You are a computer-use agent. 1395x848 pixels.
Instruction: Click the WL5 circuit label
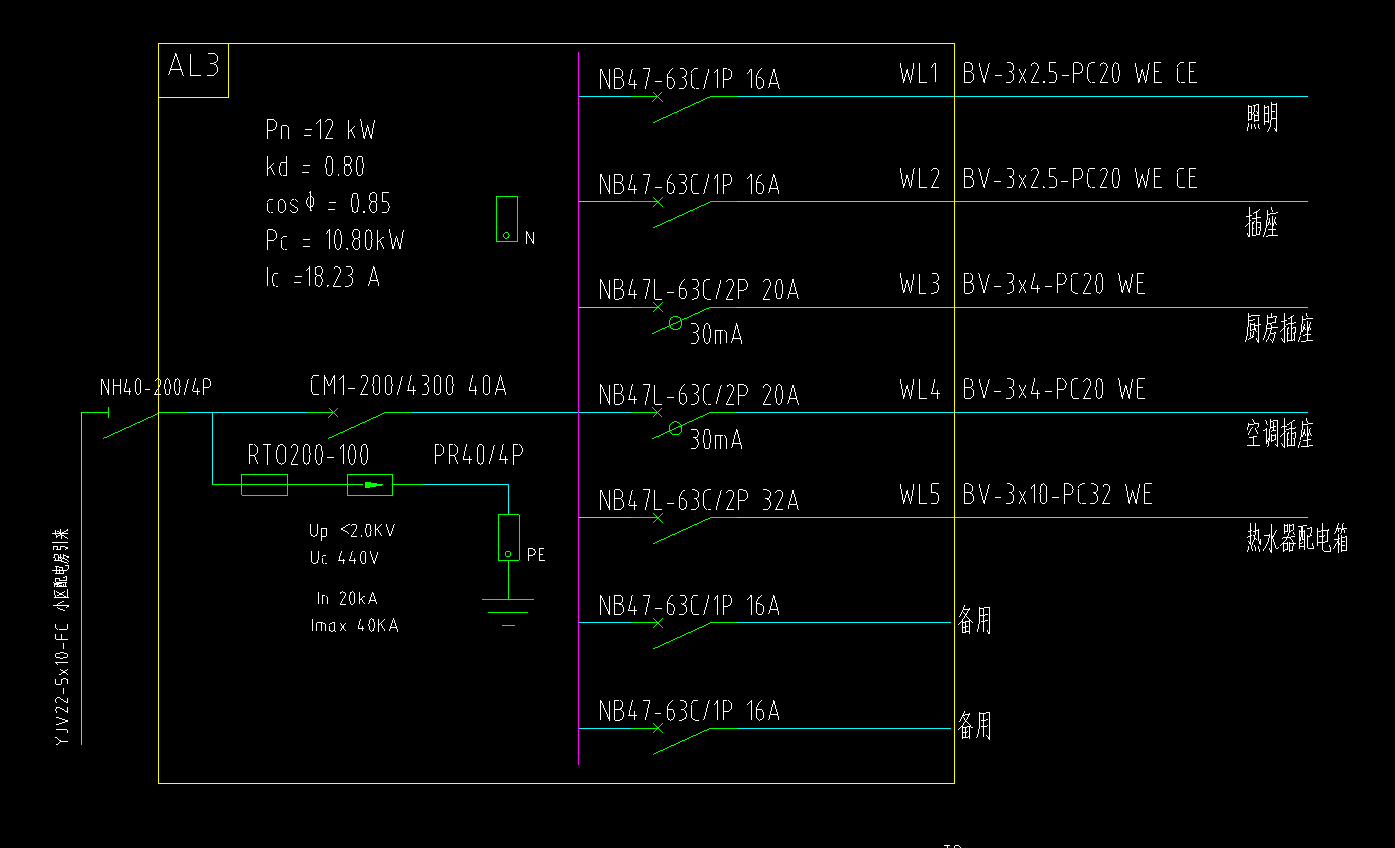tap(920, 495)
